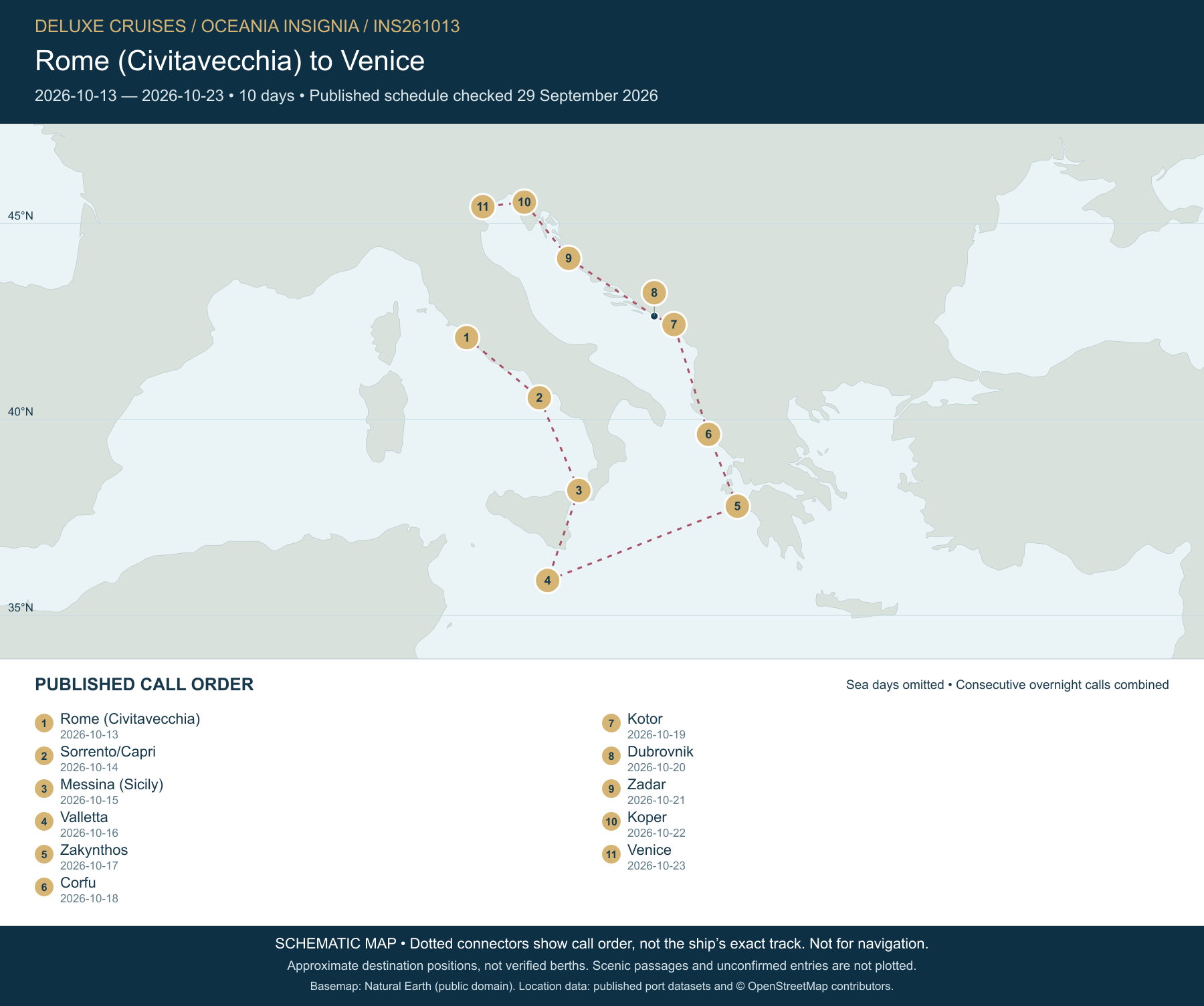Select map marker 3 at Messina

click(x=579, y=490)
